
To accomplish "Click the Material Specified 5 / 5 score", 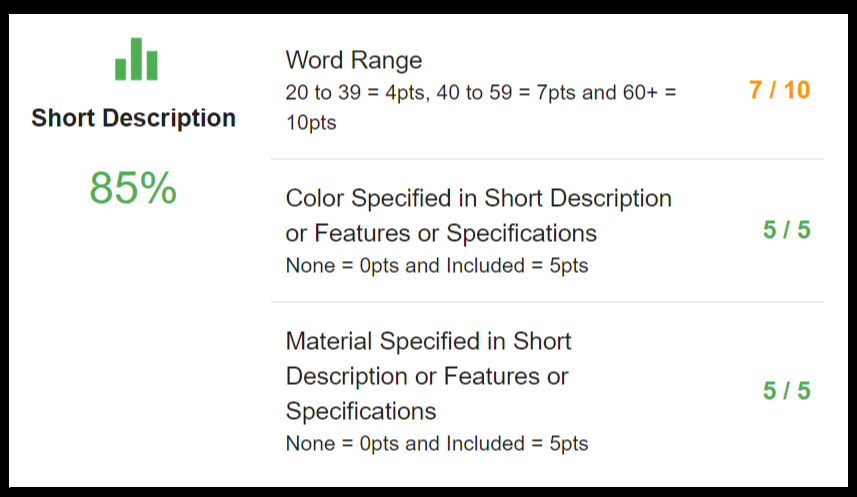I will pyautogui.click(x=786, y=390).
